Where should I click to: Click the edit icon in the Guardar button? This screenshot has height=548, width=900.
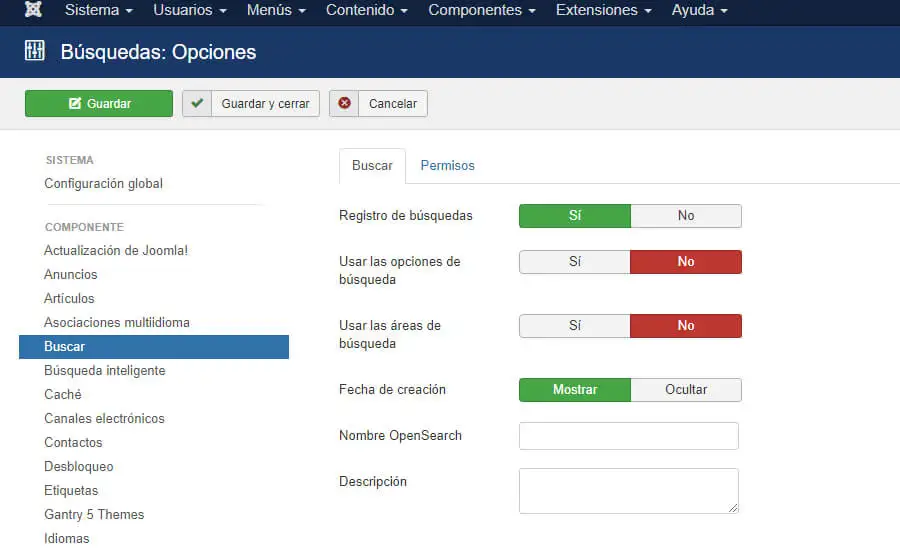click(x=75, y=103)
